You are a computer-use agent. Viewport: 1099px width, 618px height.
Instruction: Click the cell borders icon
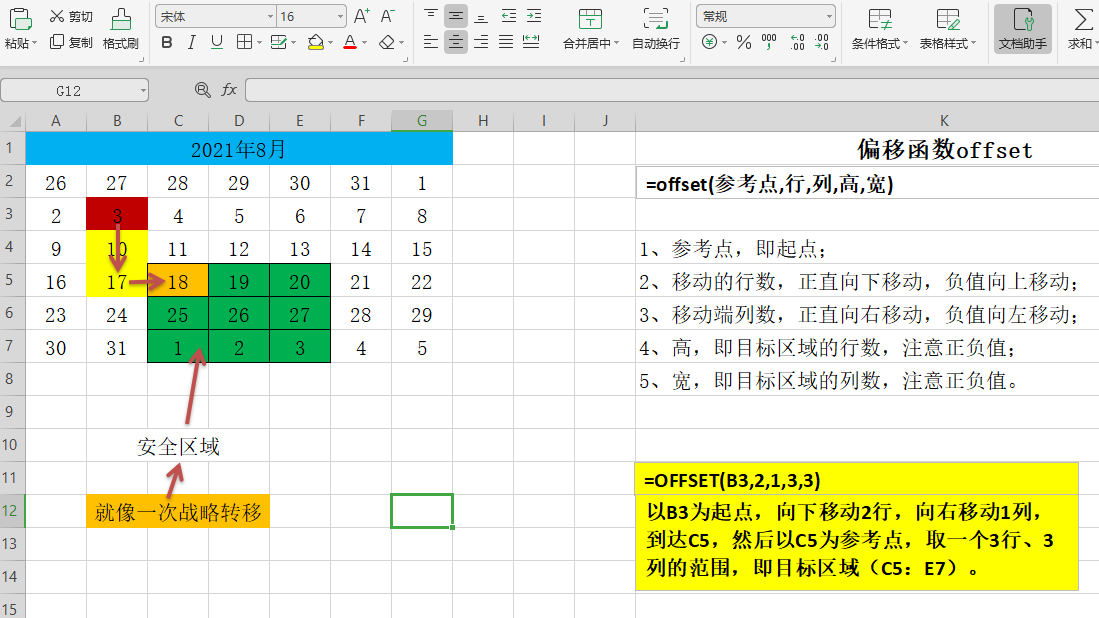coord(244,43)
